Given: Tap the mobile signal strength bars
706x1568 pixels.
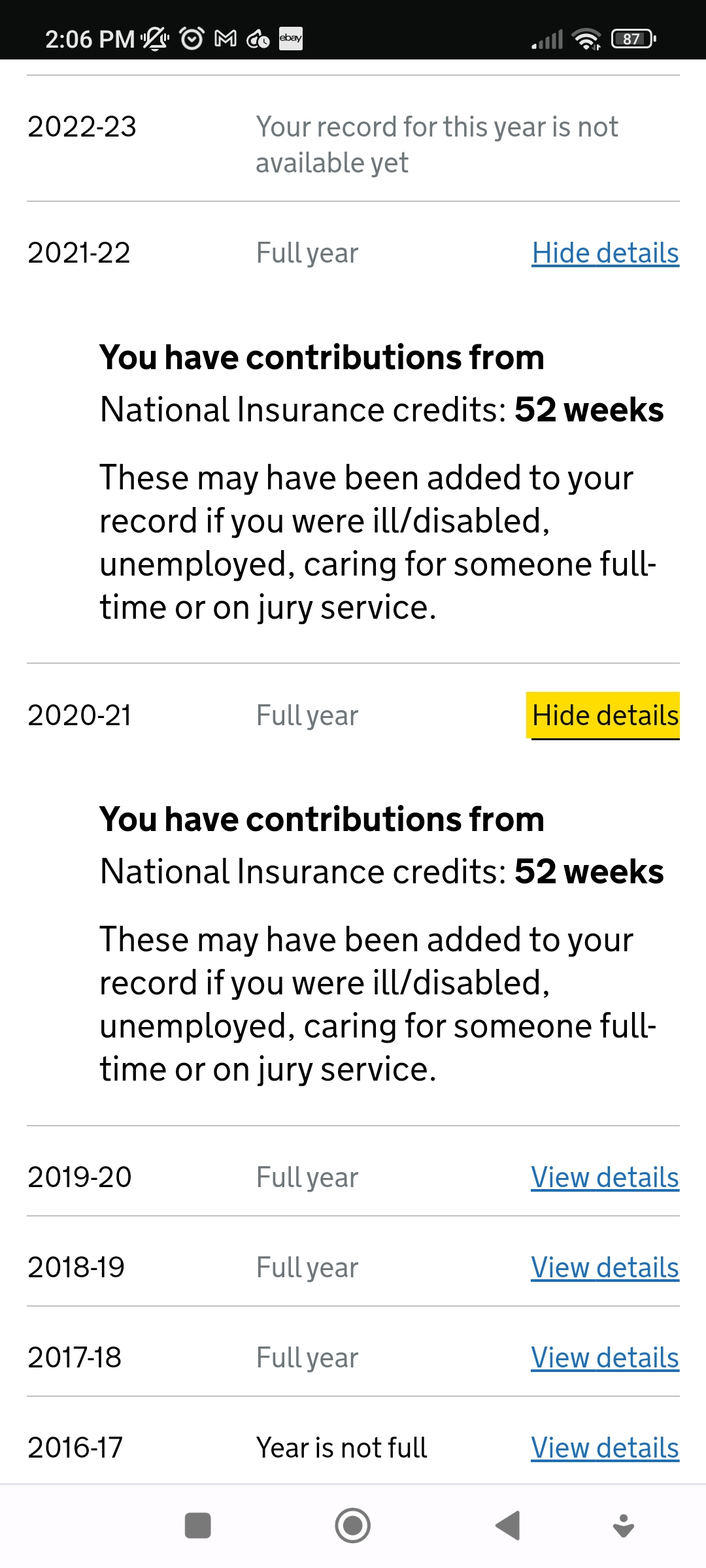Looking at the screenshot, I should [x=547, y=40].
